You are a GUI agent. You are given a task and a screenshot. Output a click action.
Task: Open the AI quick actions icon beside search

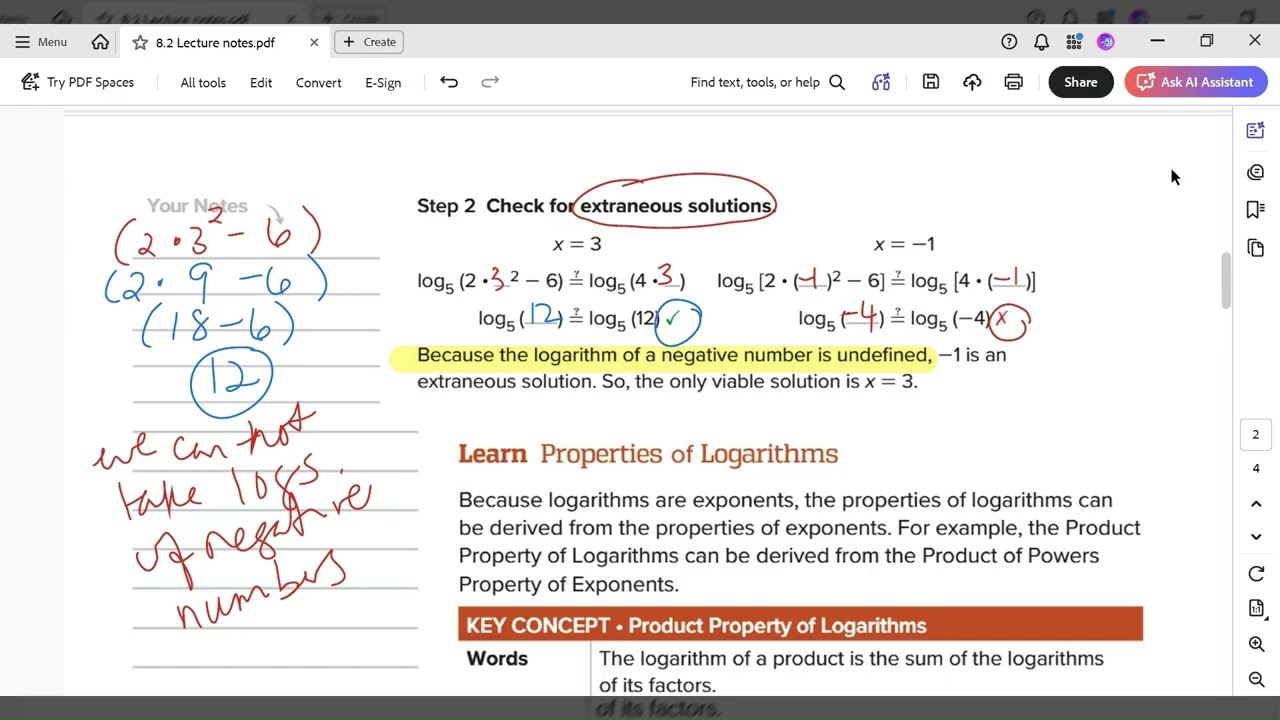pyautogui.click(x=881, y=82)
